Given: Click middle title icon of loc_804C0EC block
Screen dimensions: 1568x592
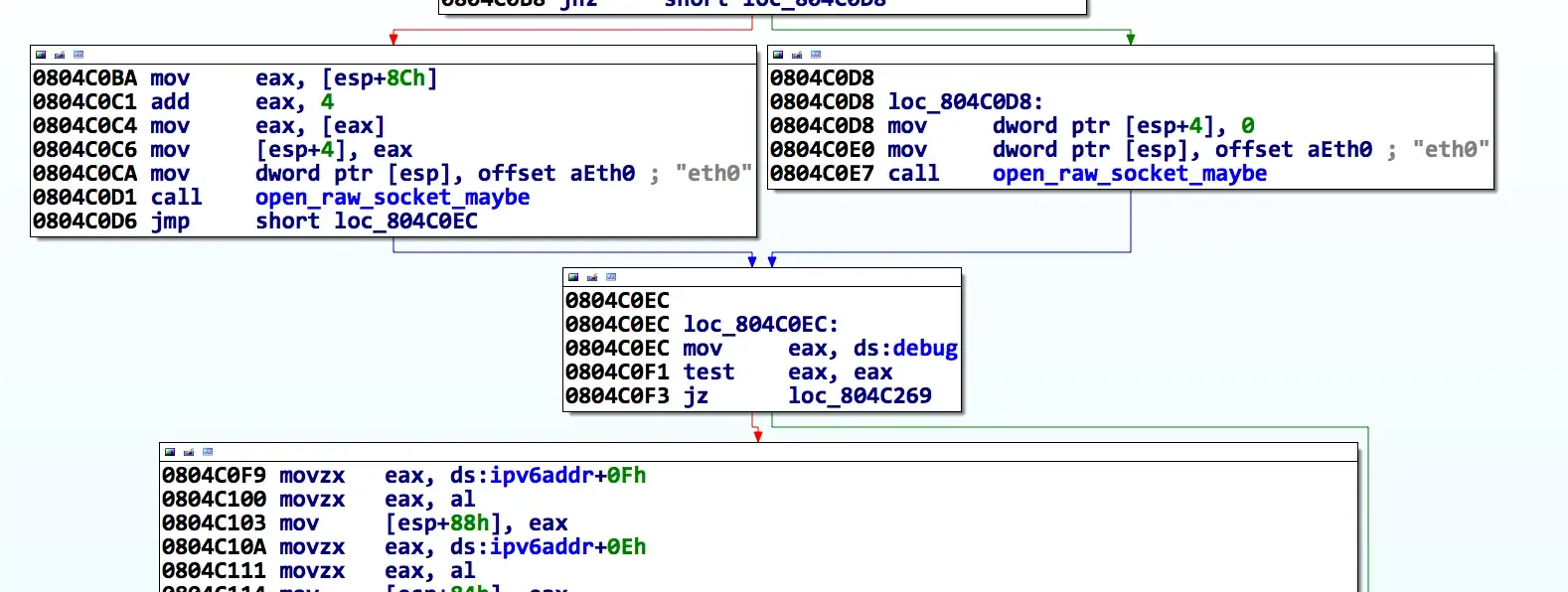Looking at the screenshot, I should pyautogui.click(x=592, y=277).
